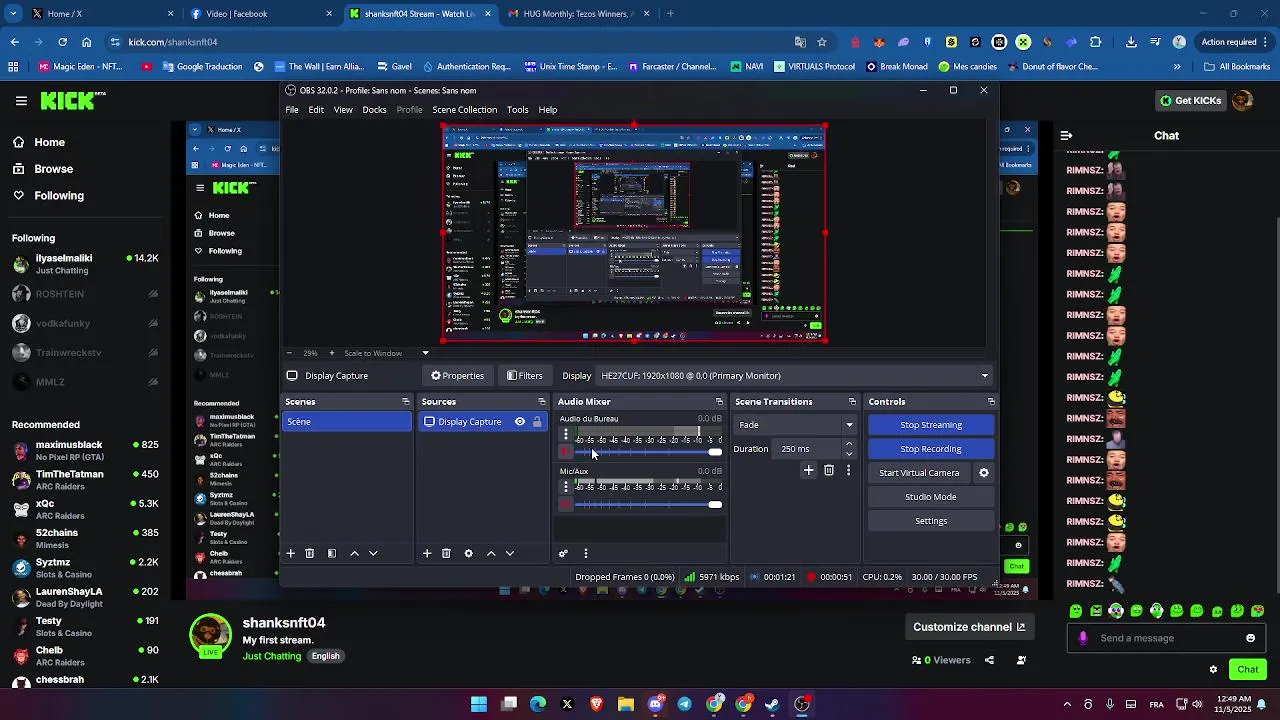Move the scene down in the Scenes toolbar

(373, 553)
